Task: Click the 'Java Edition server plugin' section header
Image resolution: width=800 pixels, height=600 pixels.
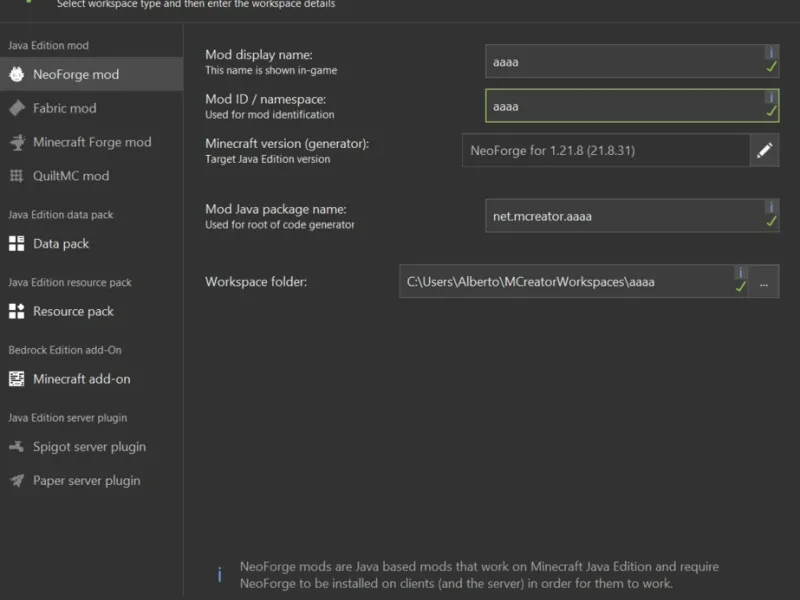Action: click(67, 418)
